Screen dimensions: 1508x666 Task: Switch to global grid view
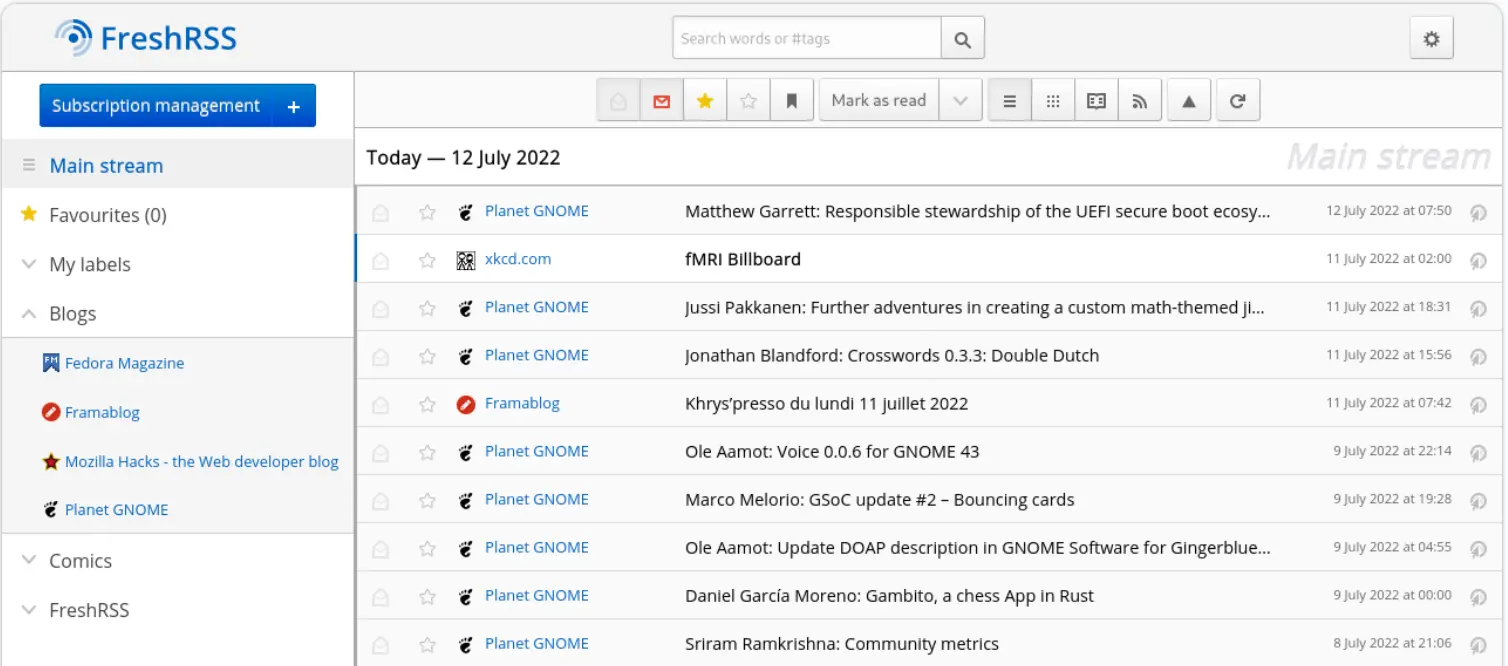(1053, 101)
